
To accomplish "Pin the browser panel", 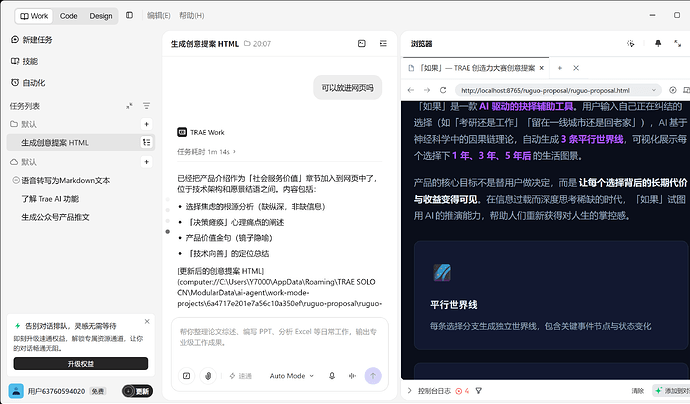I will point(658,43).
